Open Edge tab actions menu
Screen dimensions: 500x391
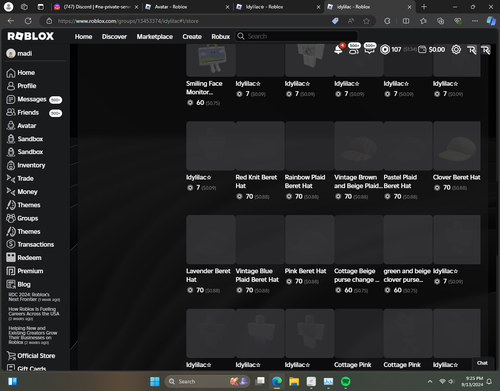click(41, 7)
